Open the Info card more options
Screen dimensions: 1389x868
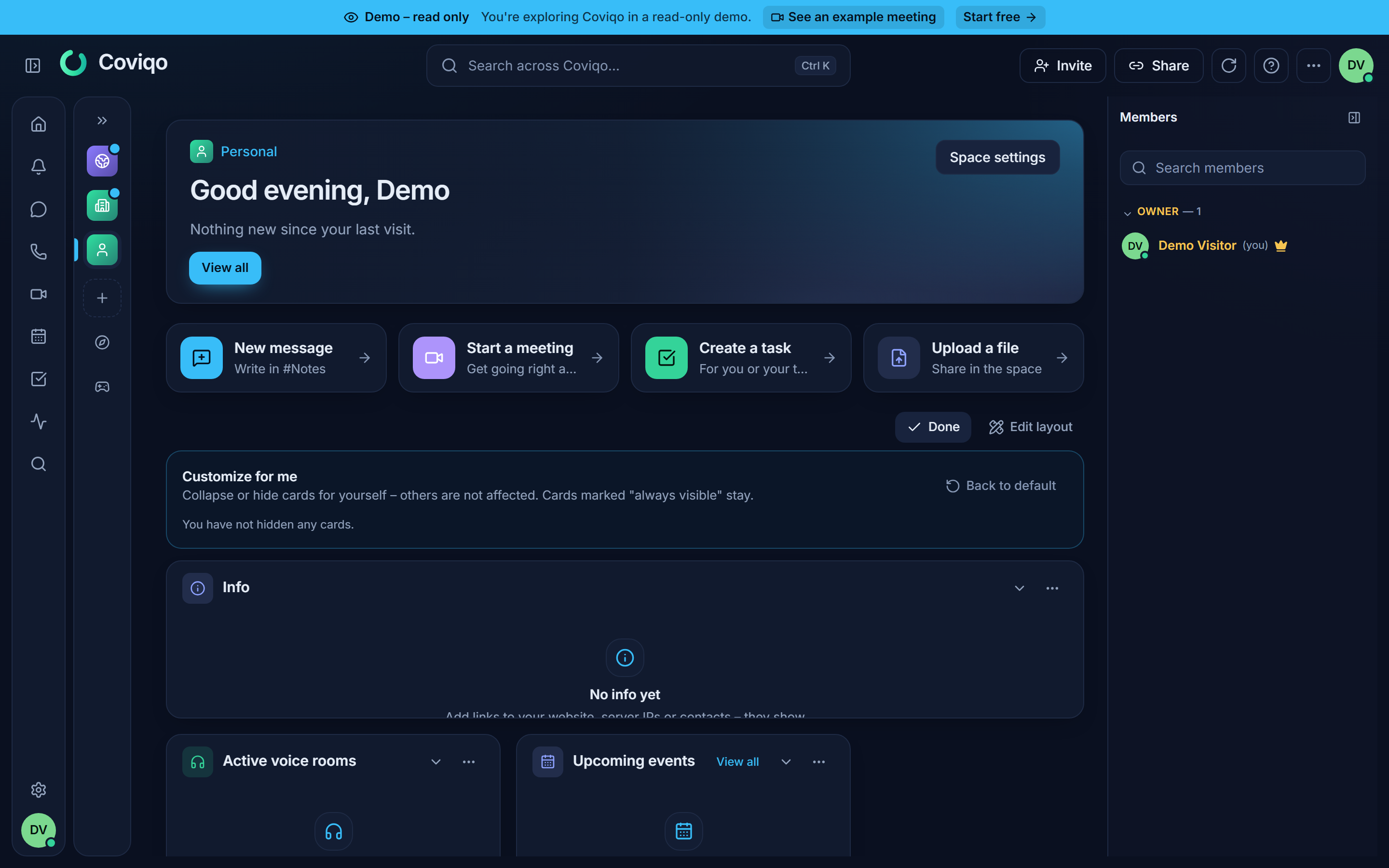click(1052, 588)
